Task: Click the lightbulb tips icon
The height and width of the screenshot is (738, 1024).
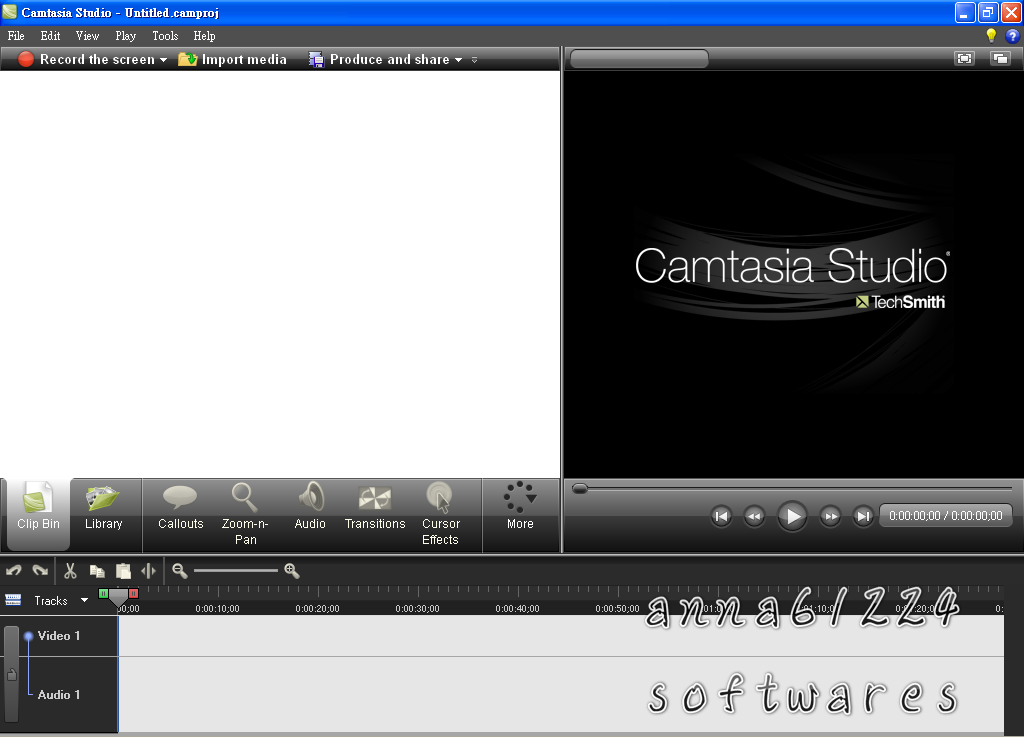Action: point(991,36)
